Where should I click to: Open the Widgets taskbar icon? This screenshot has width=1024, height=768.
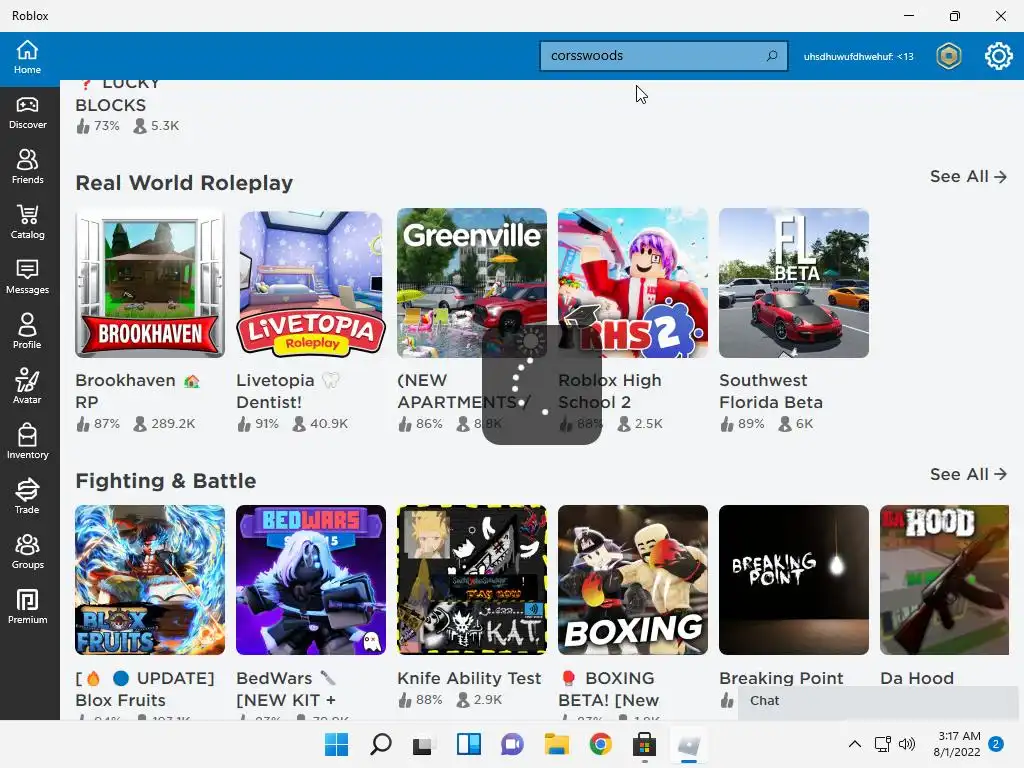[468, 744]
